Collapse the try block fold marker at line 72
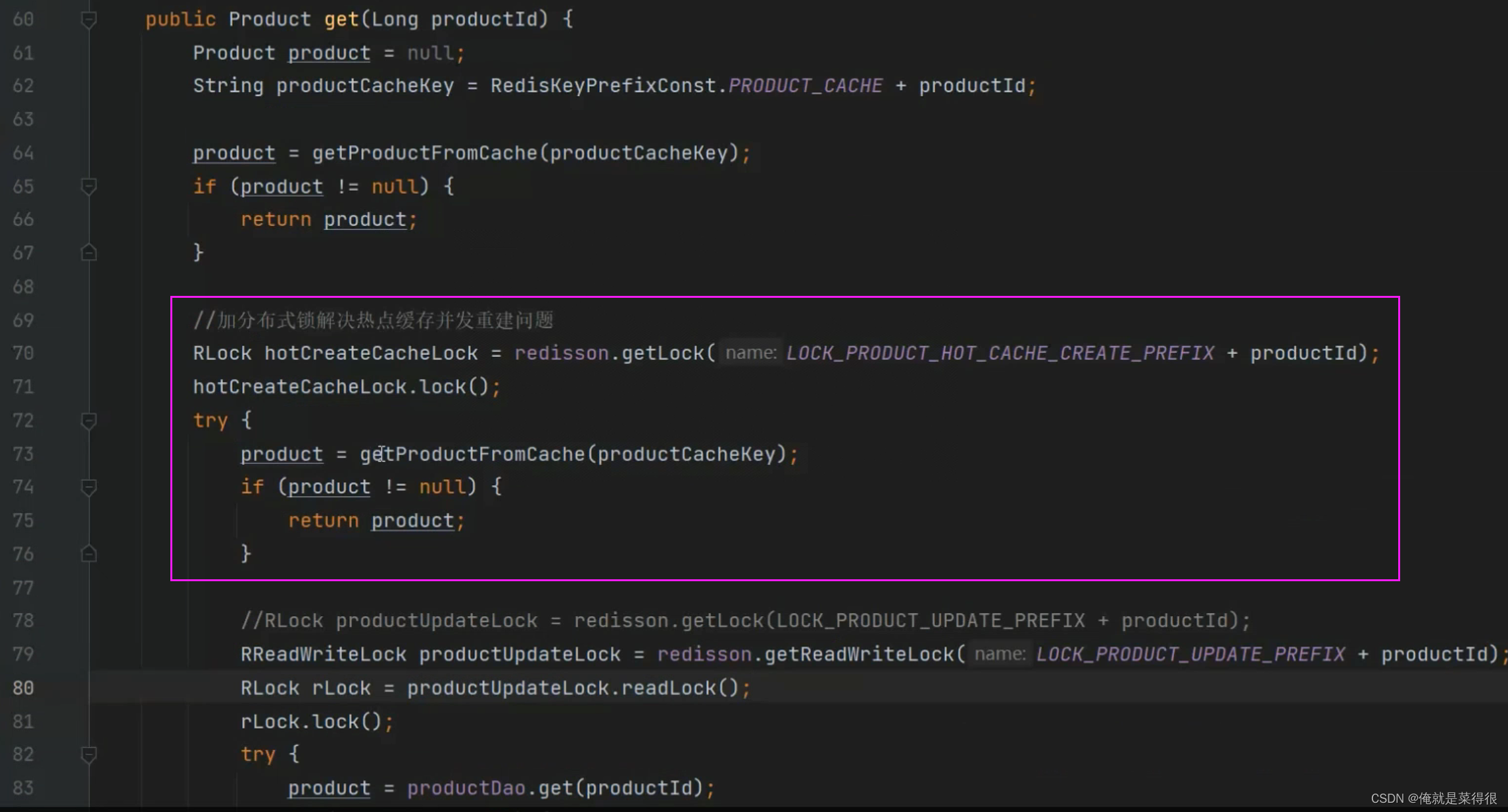This screenshot has width=1508, height=812. (x=89, y=421)
